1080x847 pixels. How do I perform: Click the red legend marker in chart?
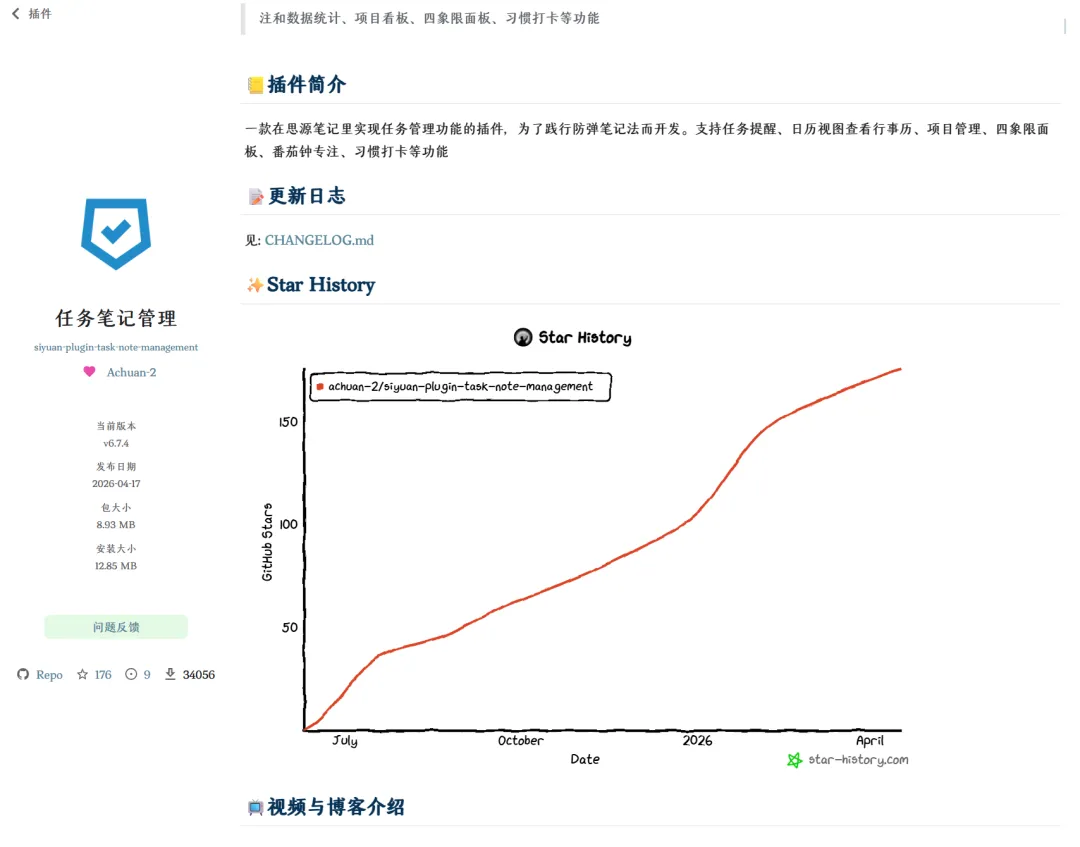tap(320, 386)
